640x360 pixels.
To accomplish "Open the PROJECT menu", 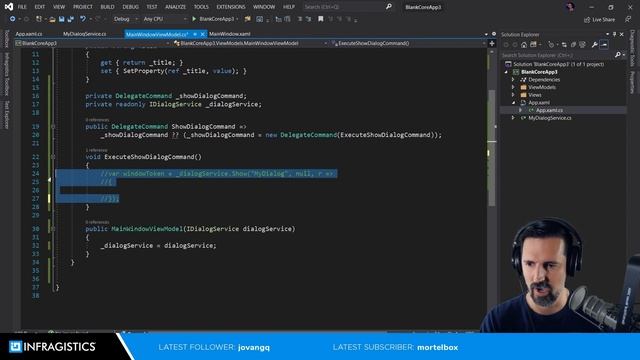I will (82, 7).
